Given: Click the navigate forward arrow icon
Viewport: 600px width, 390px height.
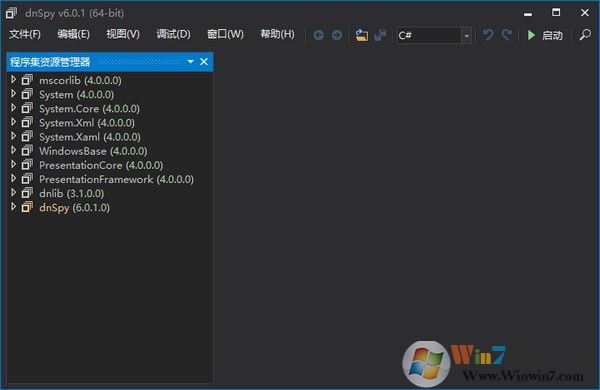Looking at the screenshot, I should pyautogui.click(x=337, y=35).
